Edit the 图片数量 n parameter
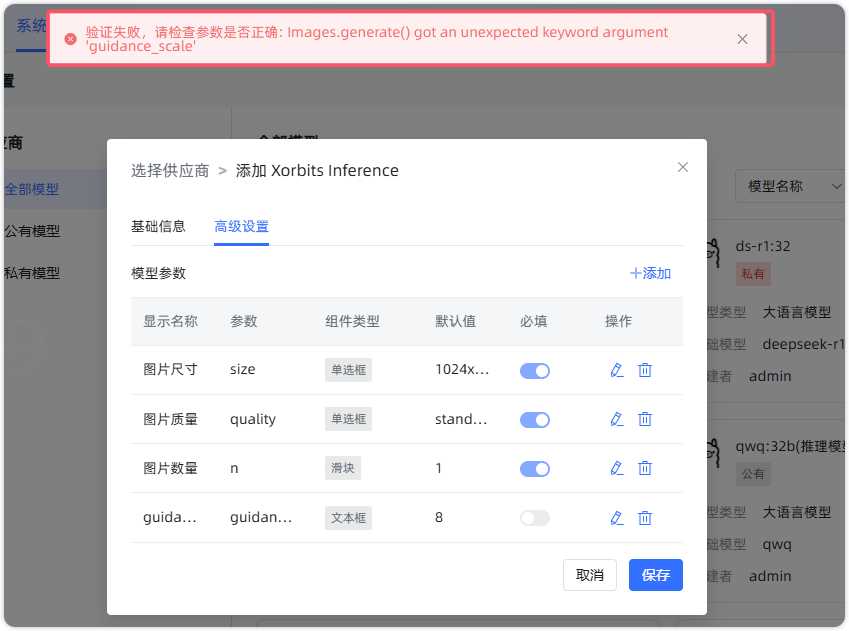849x631 pixels. (x=616, y=468)
